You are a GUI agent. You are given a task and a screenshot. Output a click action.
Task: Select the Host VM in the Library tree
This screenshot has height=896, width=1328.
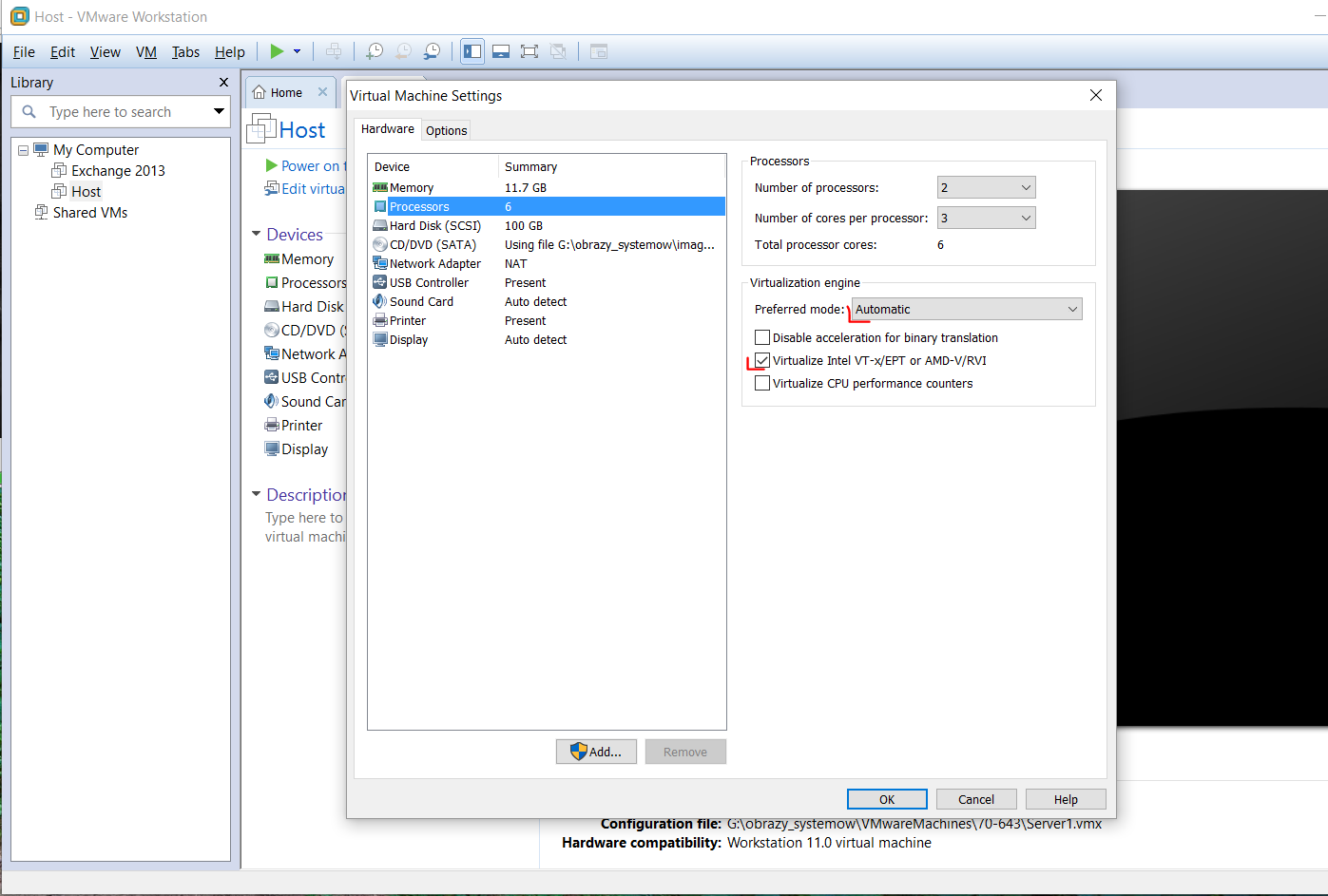point(86,192)
